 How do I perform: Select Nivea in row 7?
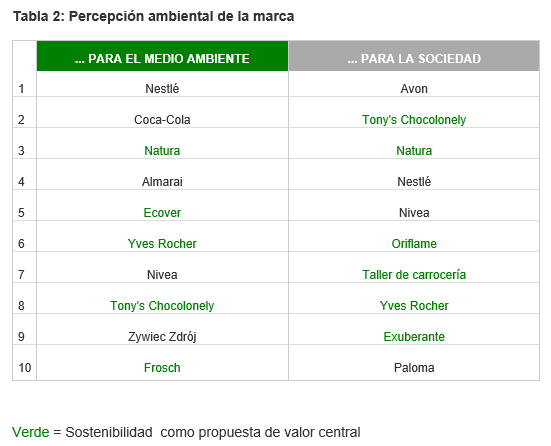(x=162, y=274)
